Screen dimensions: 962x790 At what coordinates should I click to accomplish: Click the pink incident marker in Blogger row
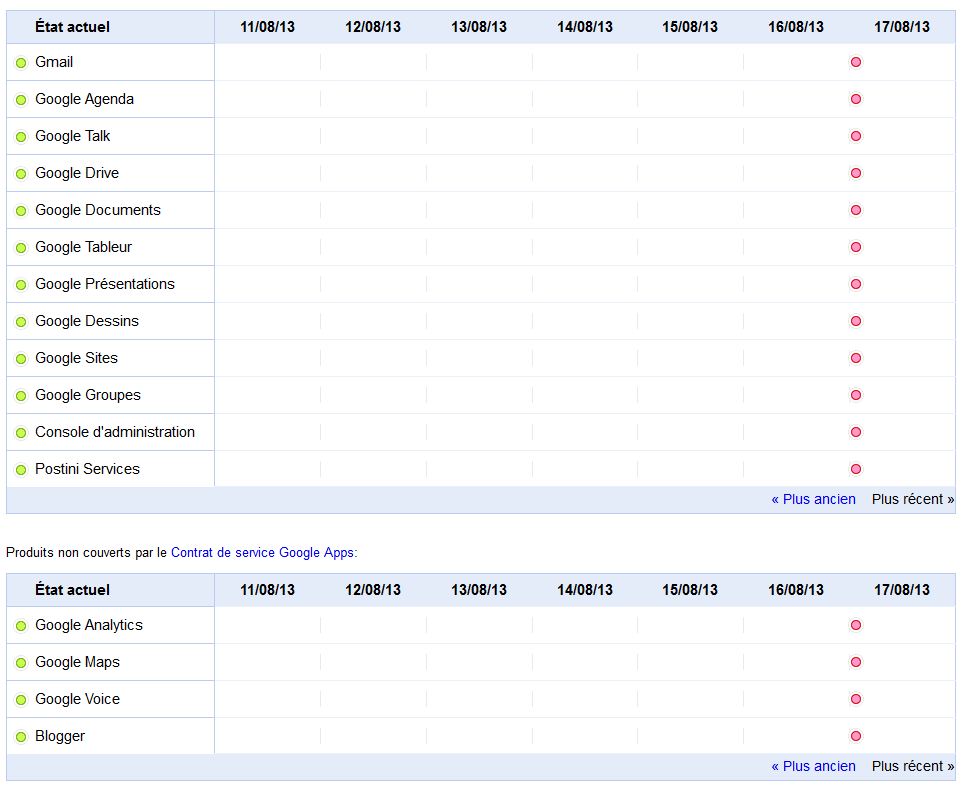tap(856, 736)
